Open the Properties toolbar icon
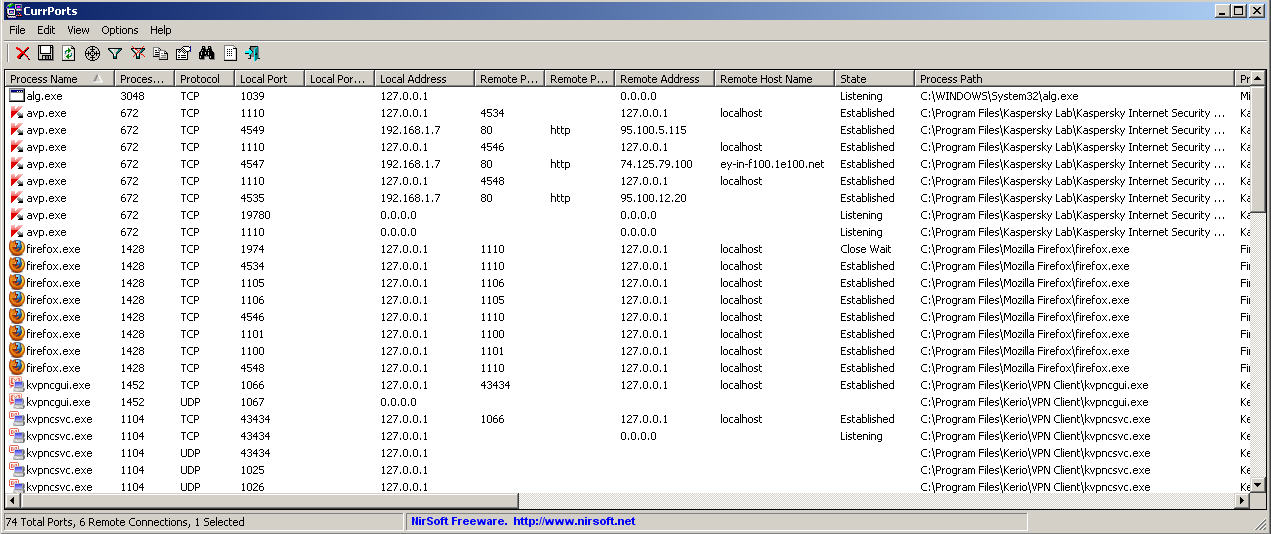The width and height of the screenshot is (1271, 534). [x=184, y=53]
